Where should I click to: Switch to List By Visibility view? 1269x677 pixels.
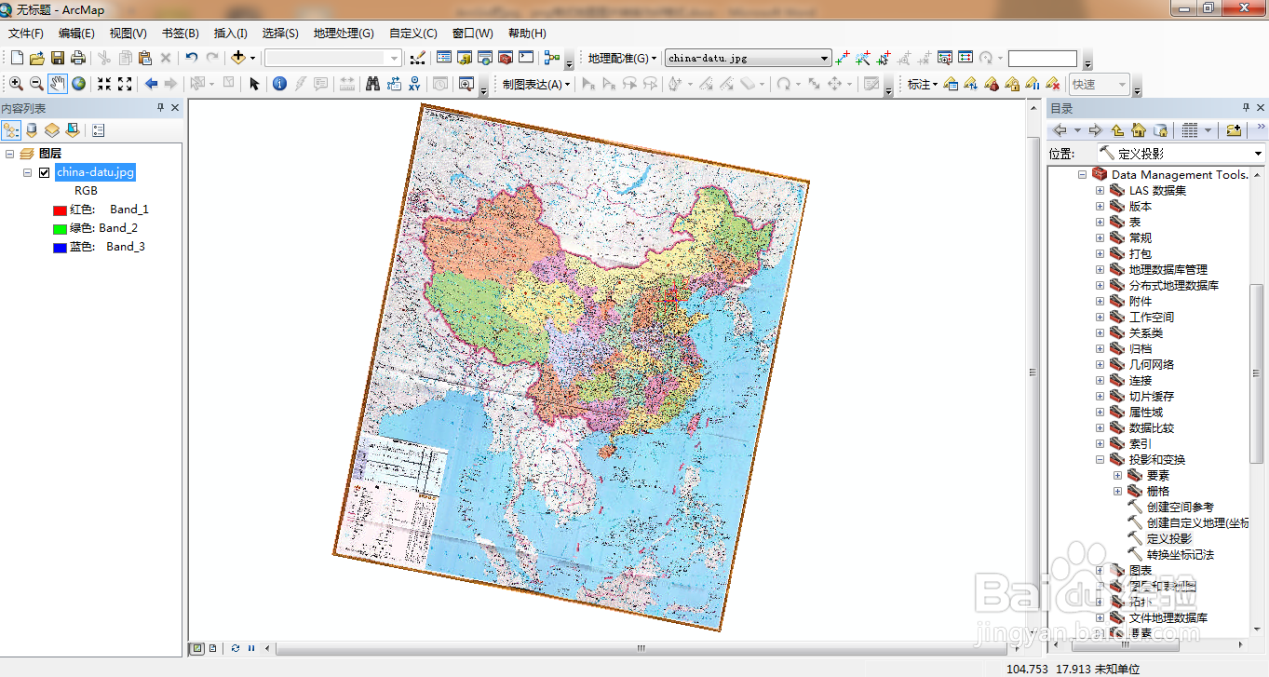coord(52,130)
